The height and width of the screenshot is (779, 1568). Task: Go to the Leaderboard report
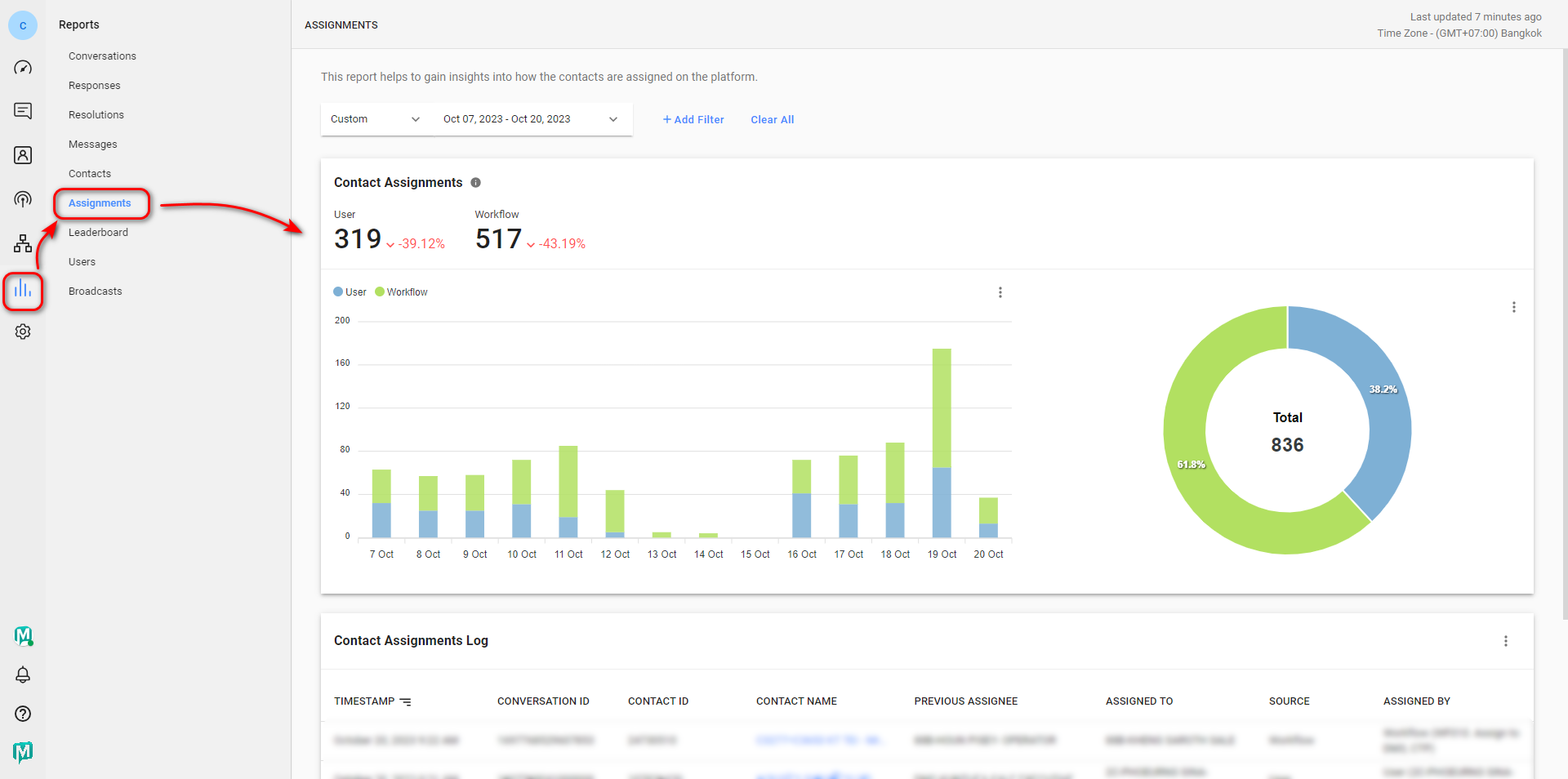point(98,233)
